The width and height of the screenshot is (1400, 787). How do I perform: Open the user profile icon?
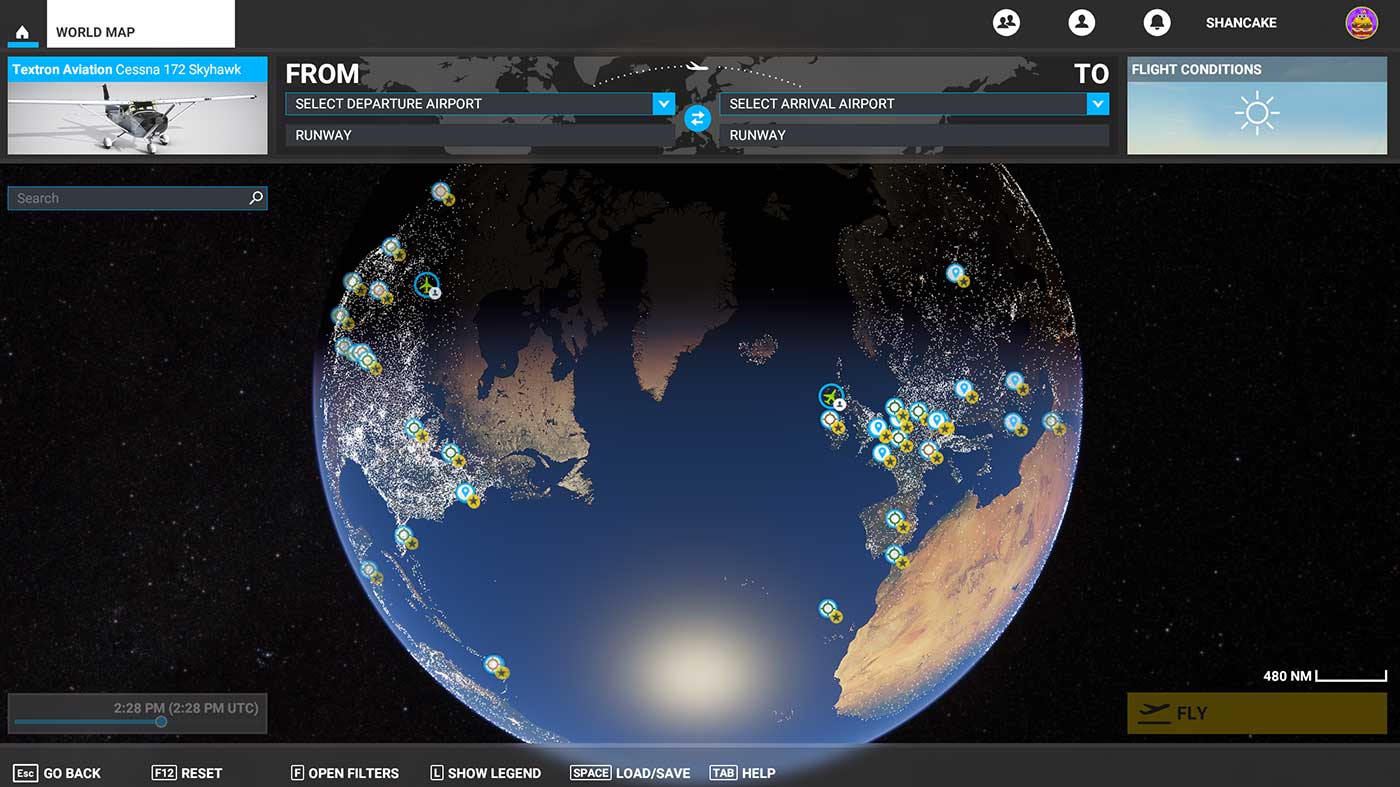tap(1081, 22)
